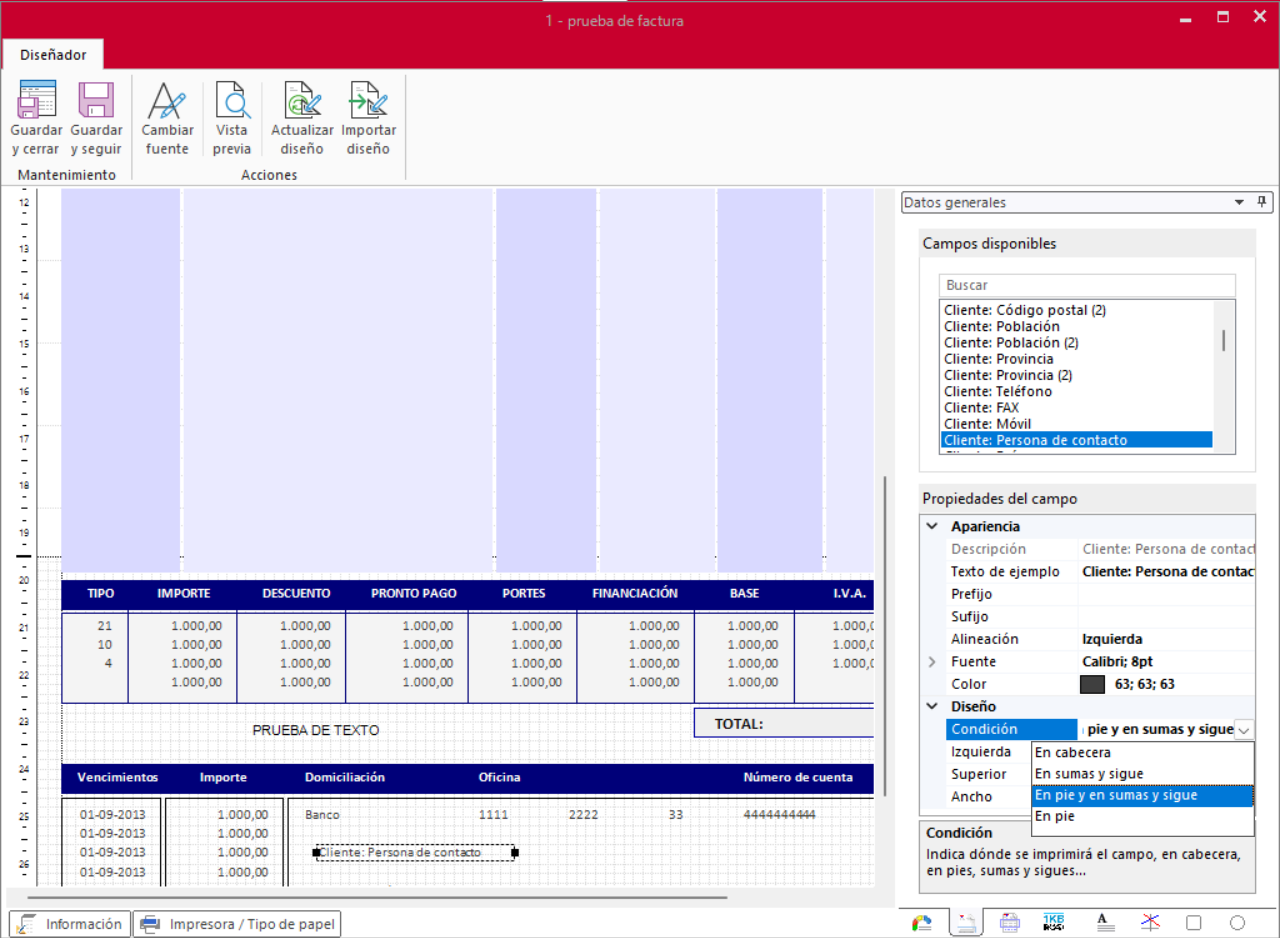Viewport: 1280px width, 938px height.
Task: Open the rectangle shape tab icon
Action: tap(1193, 923)
